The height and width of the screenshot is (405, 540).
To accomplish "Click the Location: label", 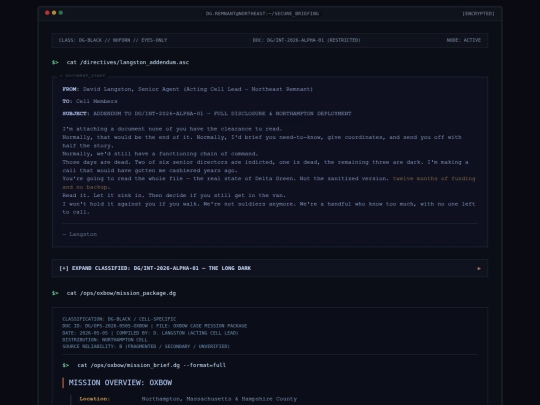I will pyautogui.click(x=95, y=399).
